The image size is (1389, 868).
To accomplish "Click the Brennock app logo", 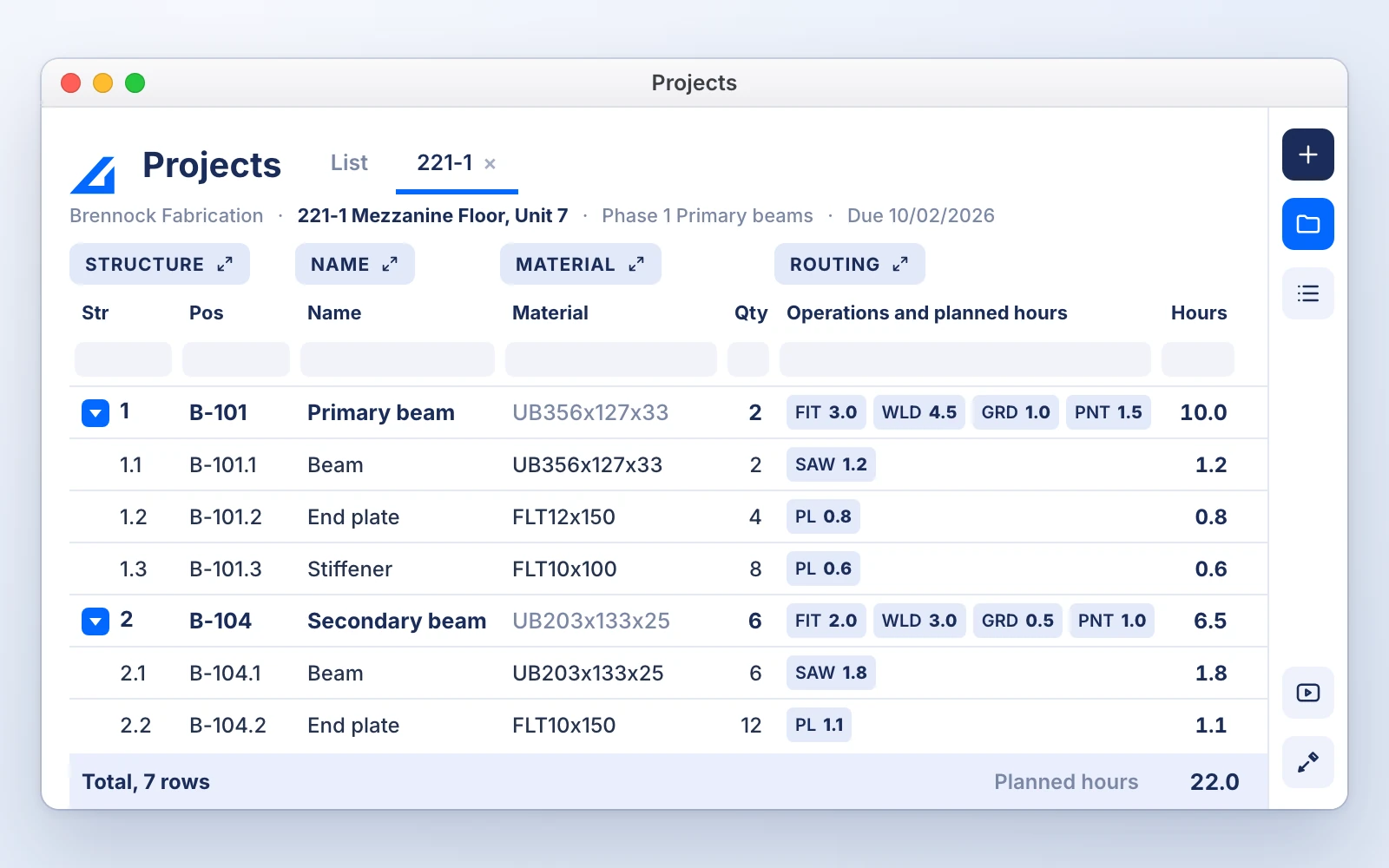I will [93, 174].
